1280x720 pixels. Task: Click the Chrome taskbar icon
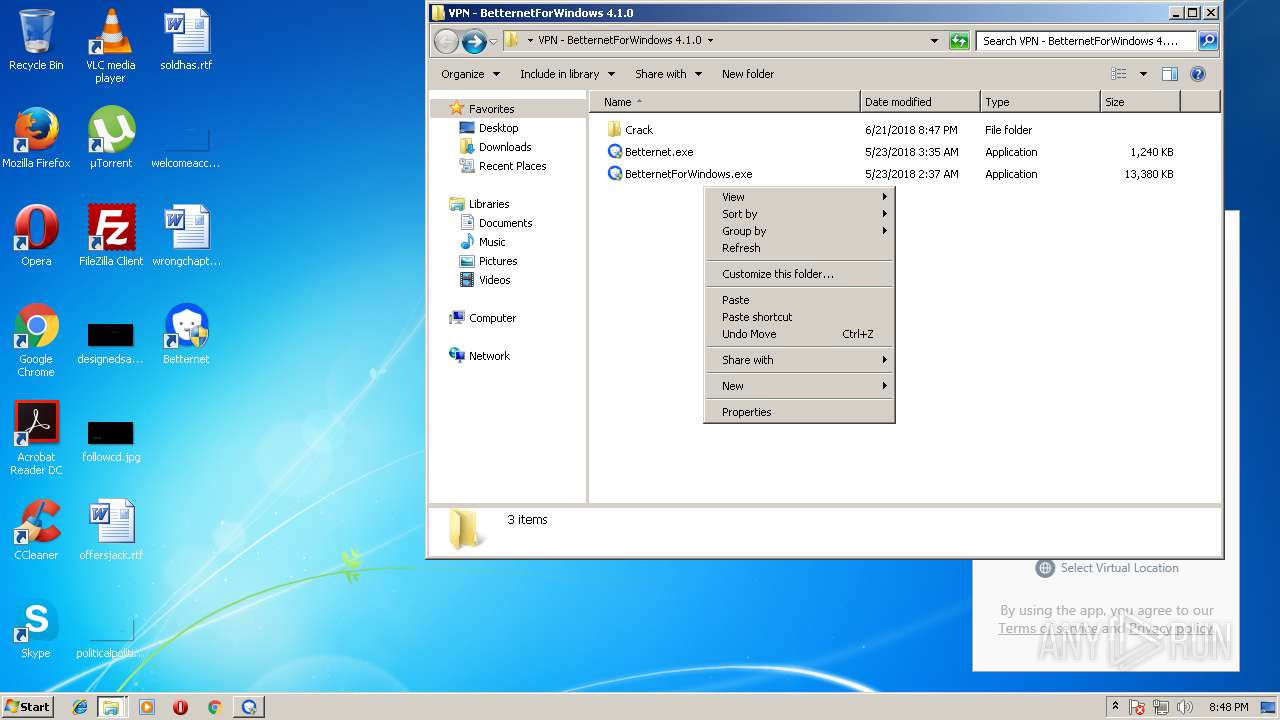[214, 707]
